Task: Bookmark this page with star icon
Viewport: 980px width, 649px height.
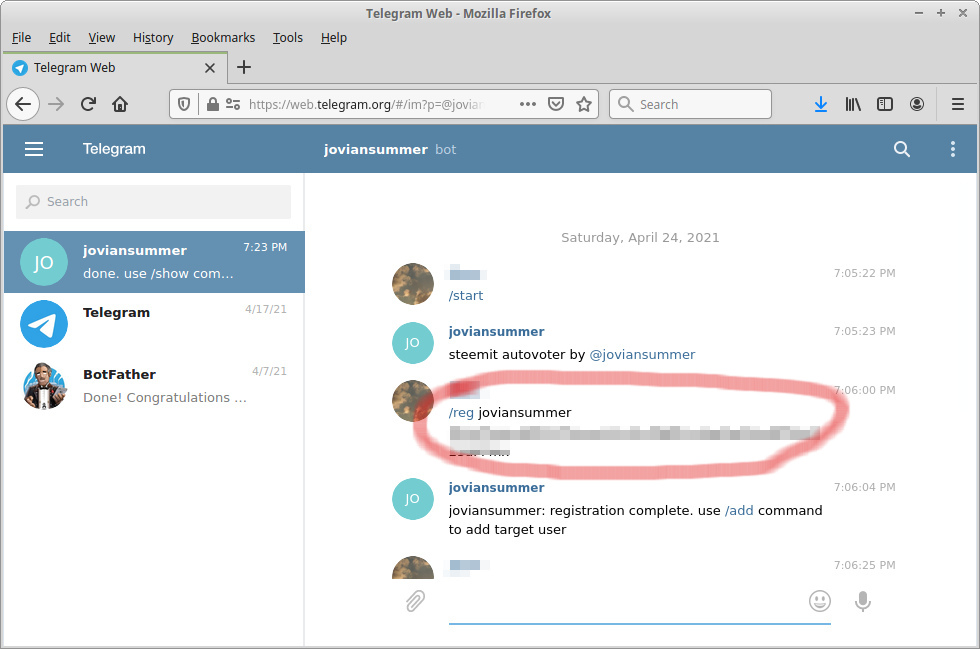Action: click(584, 104)
